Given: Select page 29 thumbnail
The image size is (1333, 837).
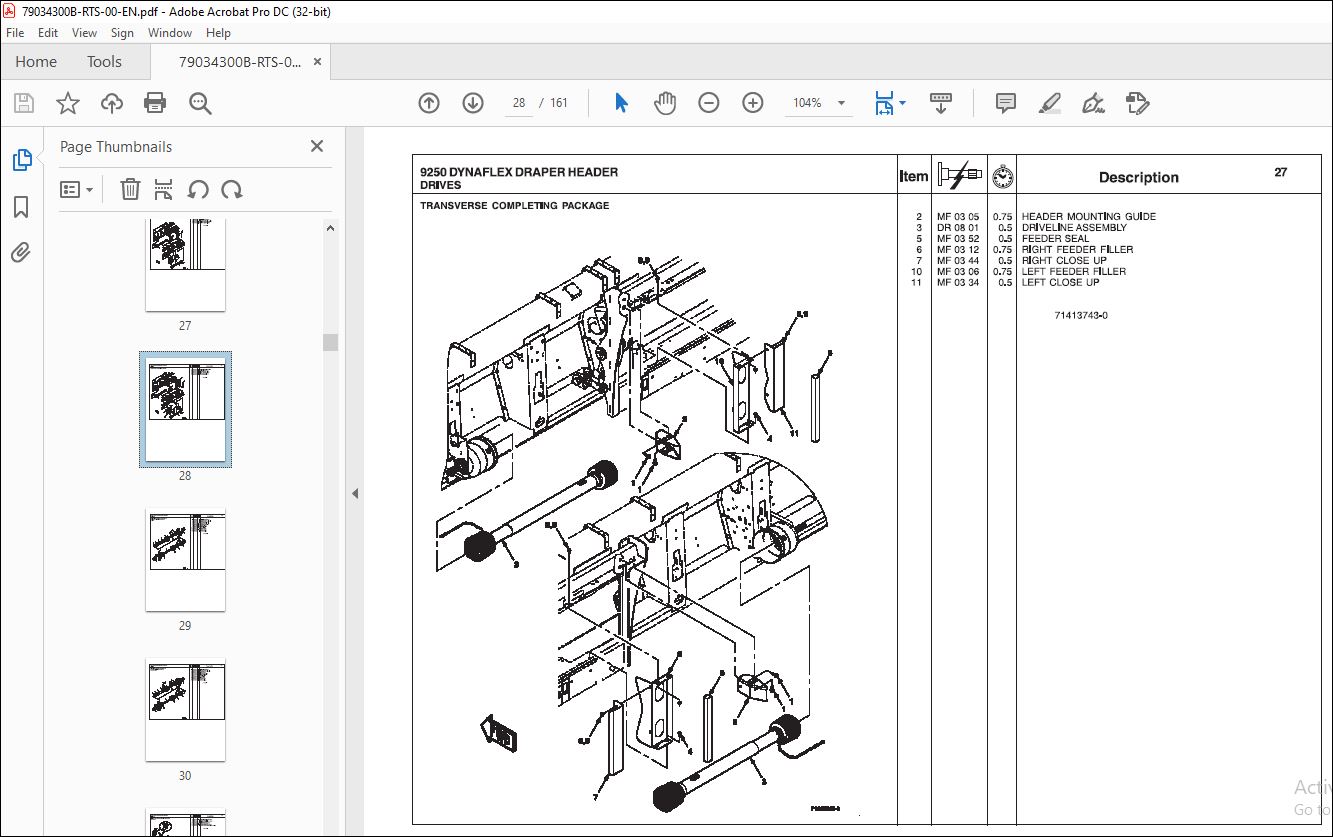Looking at the screenshot, I should point(185,560).
